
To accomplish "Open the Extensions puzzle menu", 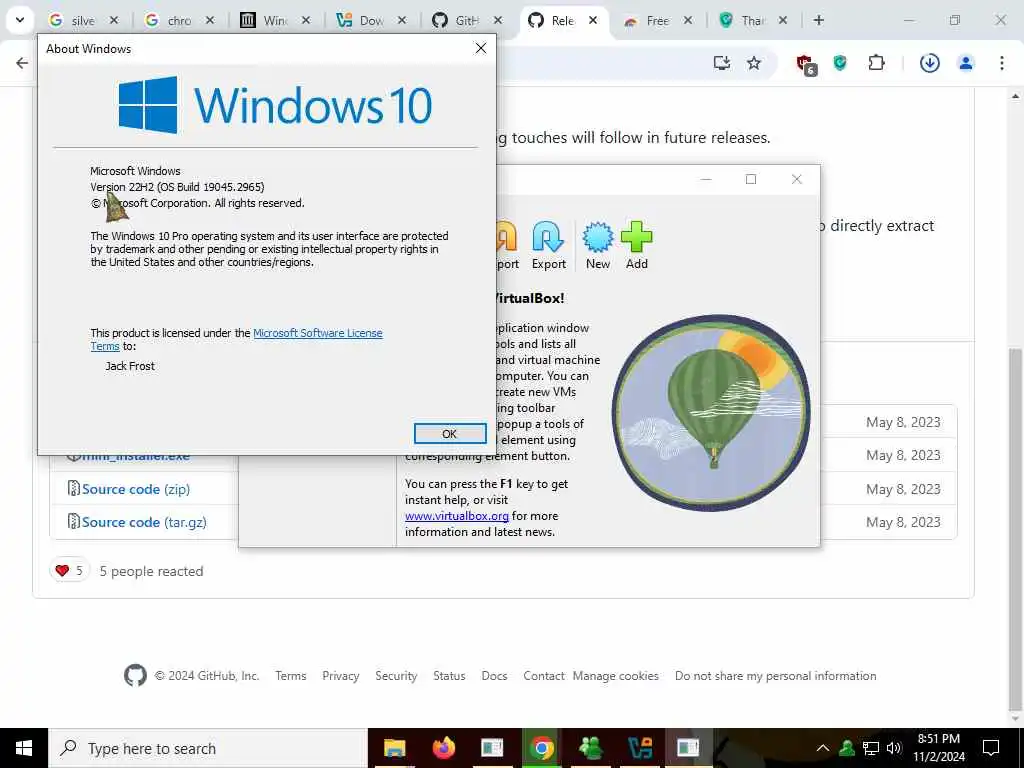I will click(x=876, y=63).
